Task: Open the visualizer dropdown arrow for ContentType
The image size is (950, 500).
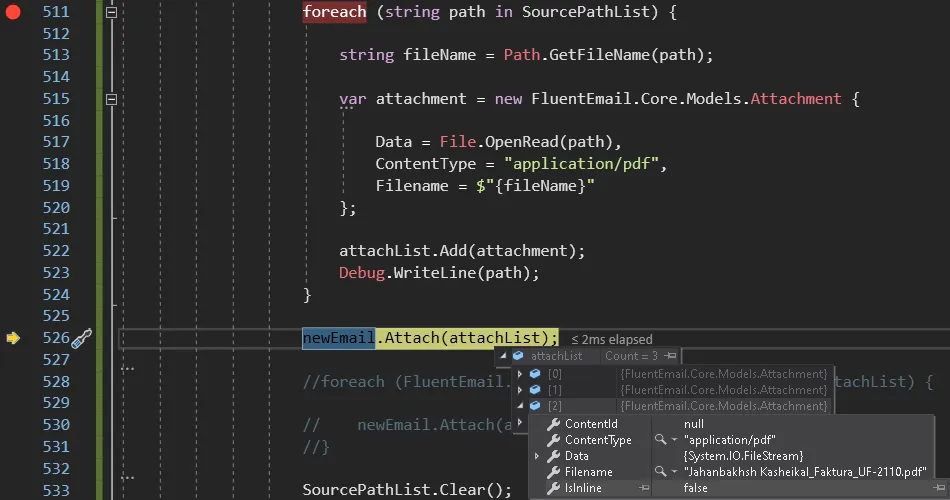Action: tap(674, 440)
